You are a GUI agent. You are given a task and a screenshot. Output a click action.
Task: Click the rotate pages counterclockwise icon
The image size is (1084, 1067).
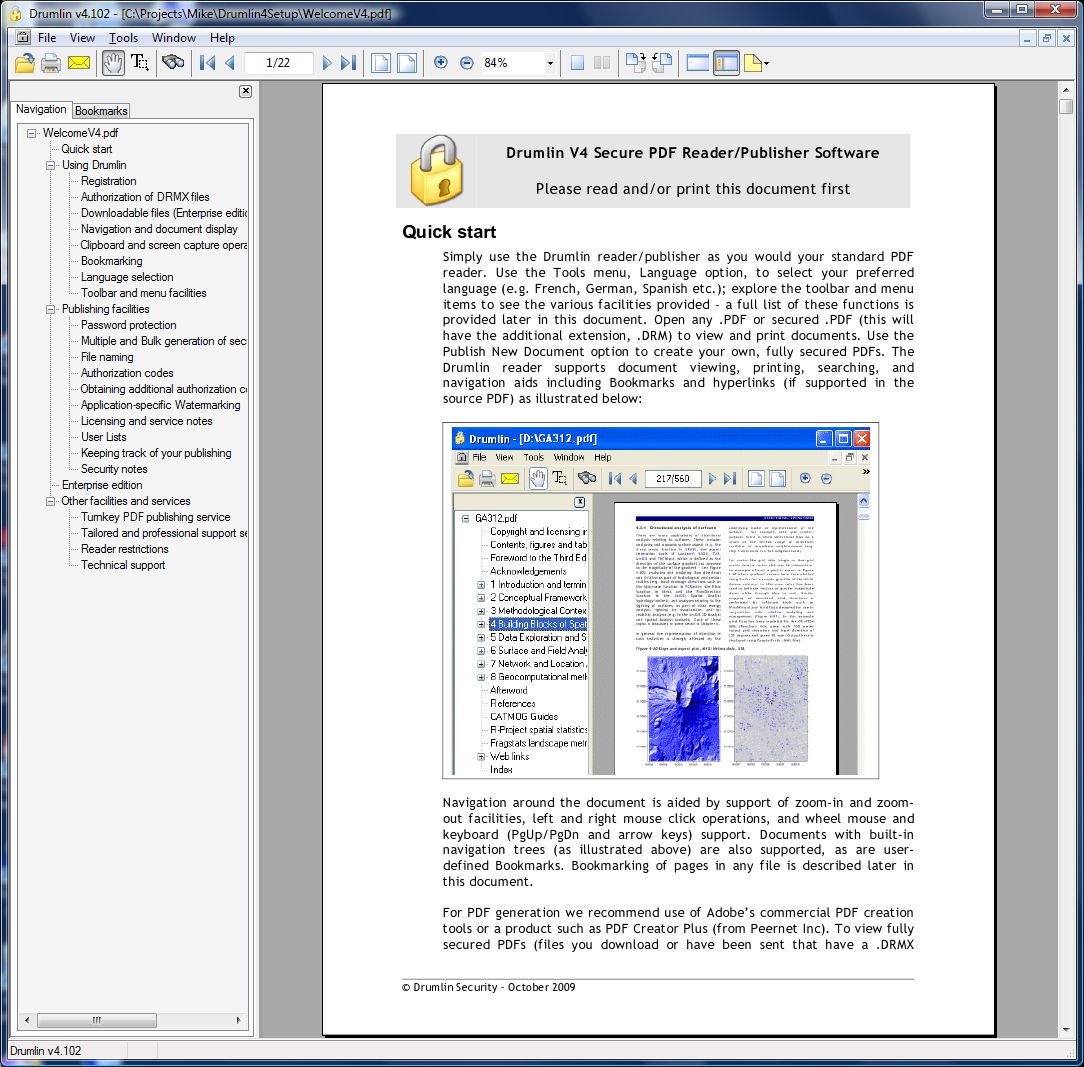coord(662,63)
